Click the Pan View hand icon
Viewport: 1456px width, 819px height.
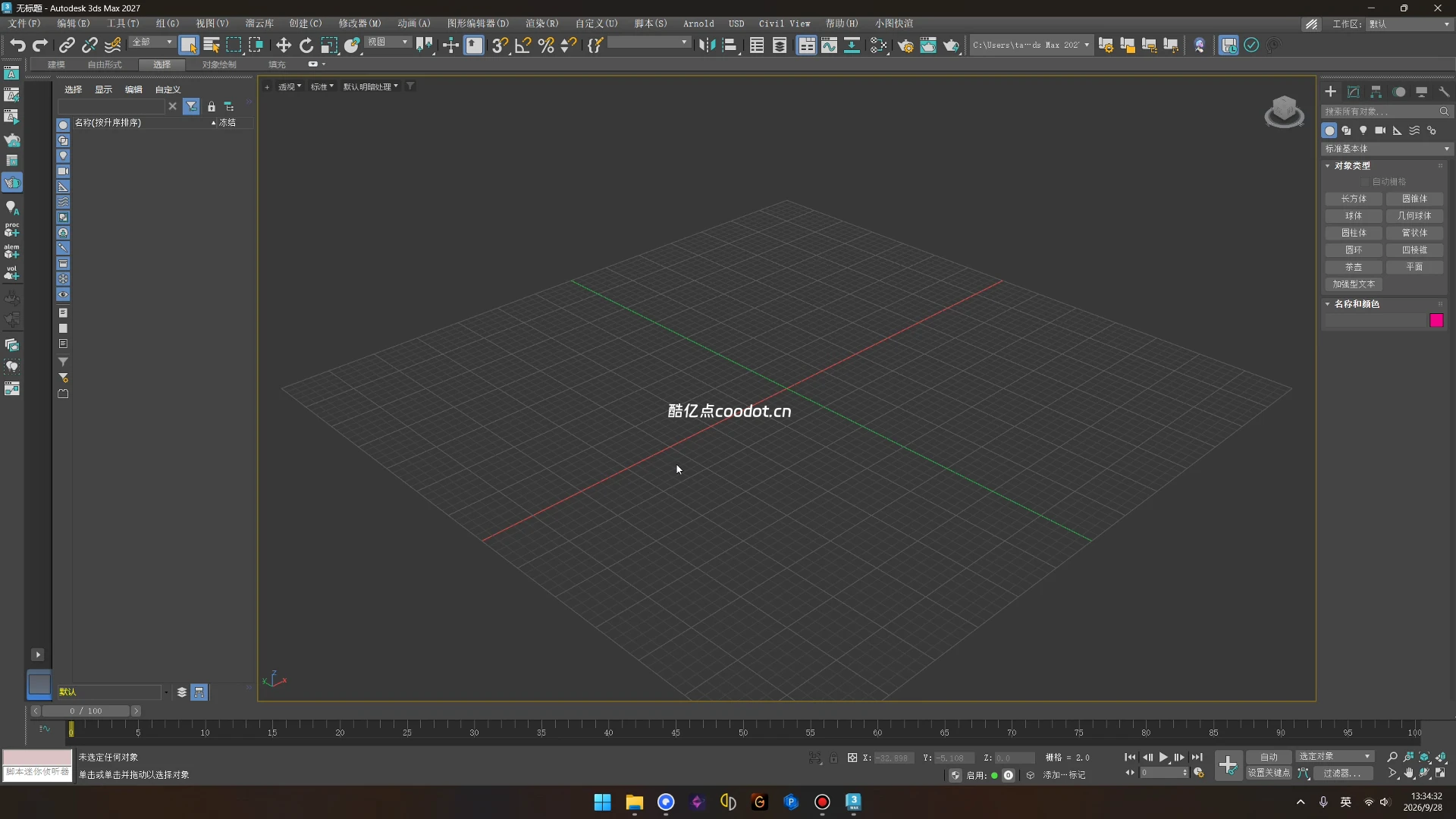point(1409,773)
